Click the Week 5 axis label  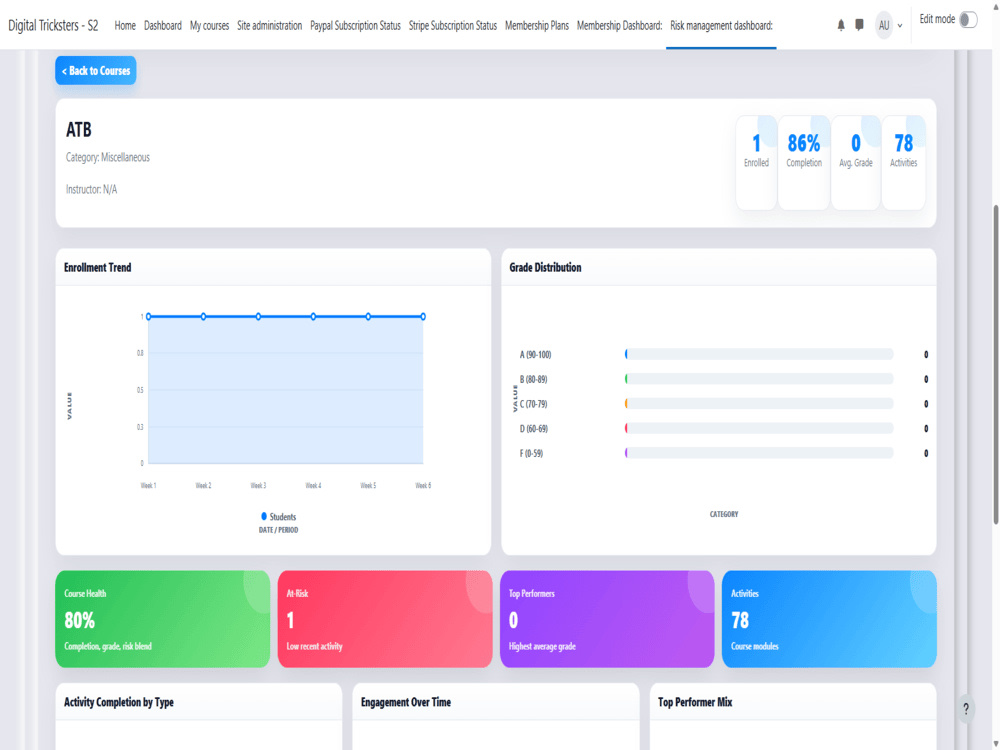[368, 485]
